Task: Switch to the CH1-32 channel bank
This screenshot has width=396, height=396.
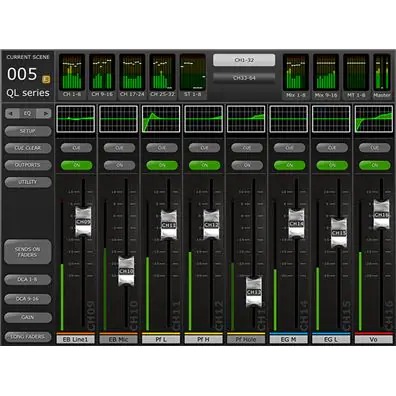Action: [244, 60]
